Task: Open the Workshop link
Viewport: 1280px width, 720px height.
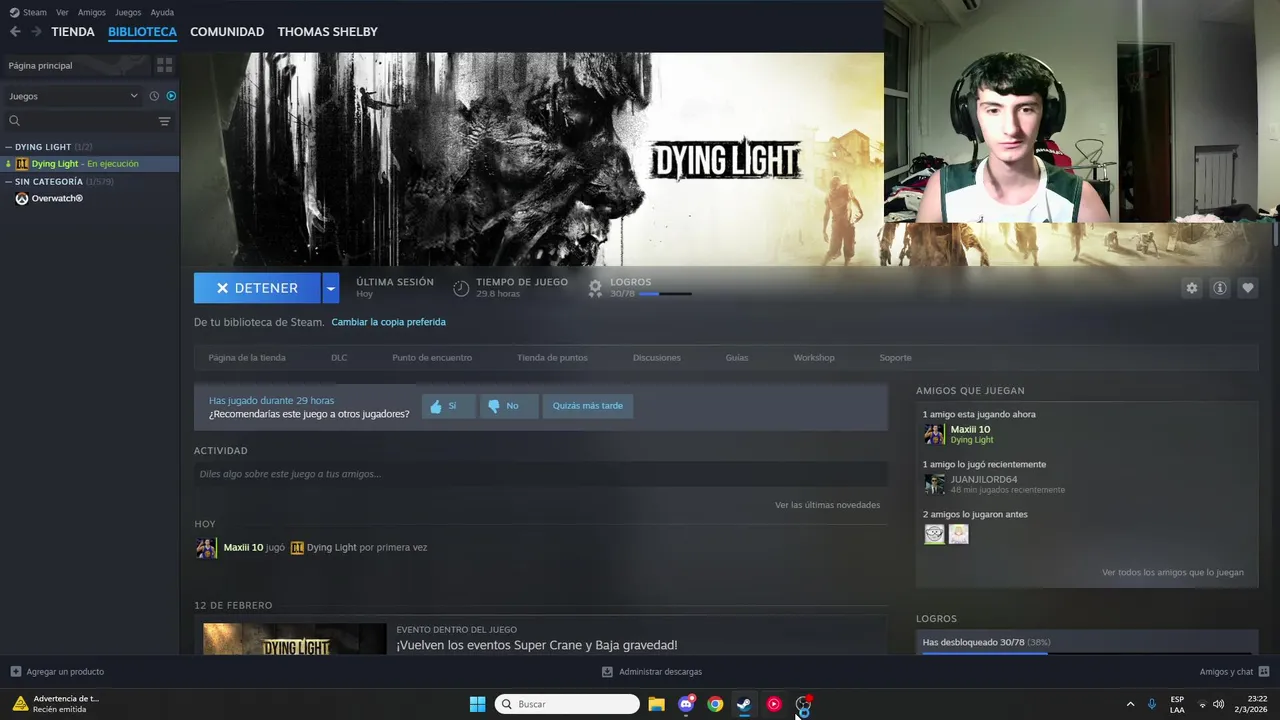Action: 814,357
